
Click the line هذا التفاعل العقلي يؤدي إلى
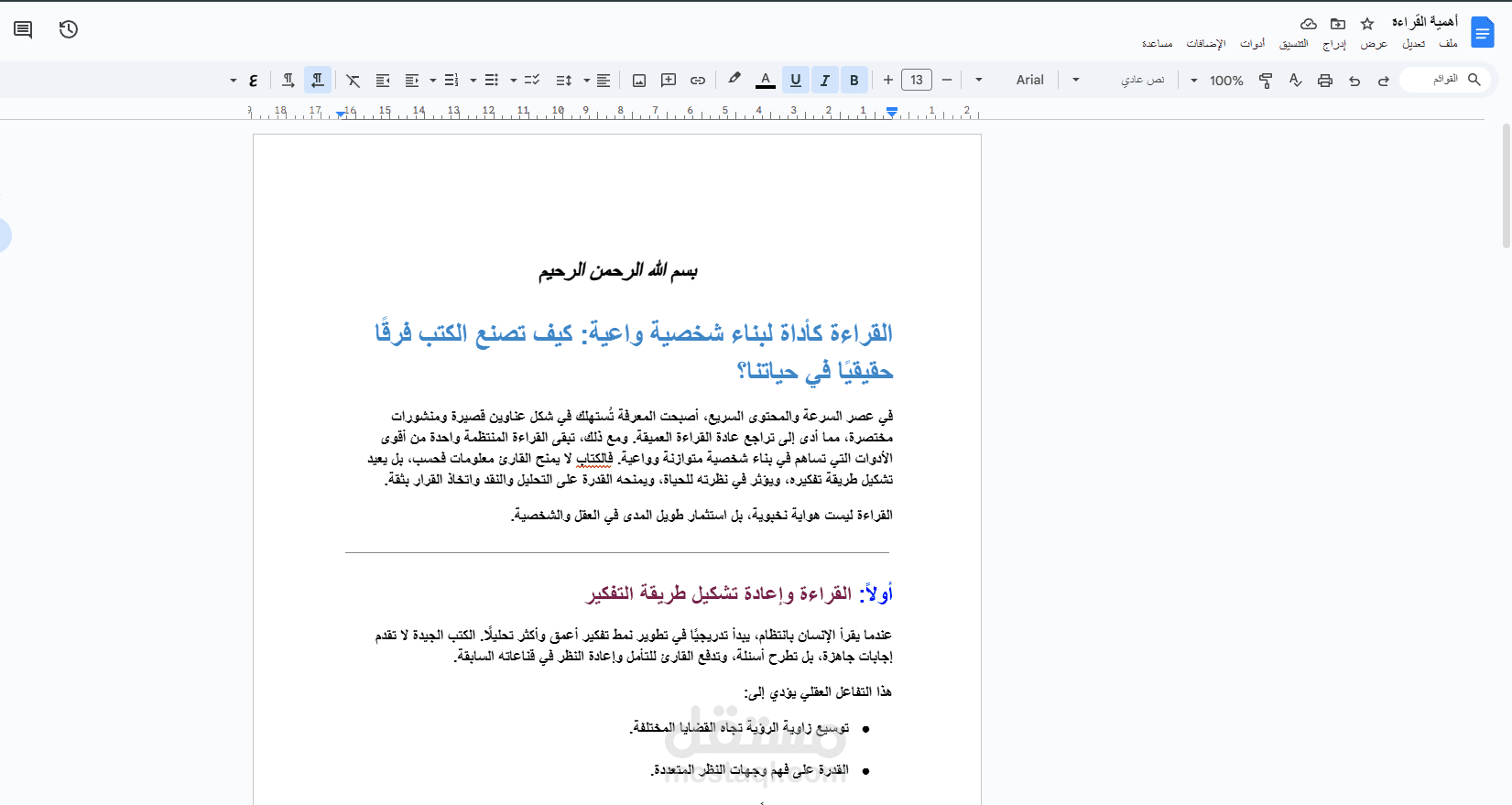[818, 692]
